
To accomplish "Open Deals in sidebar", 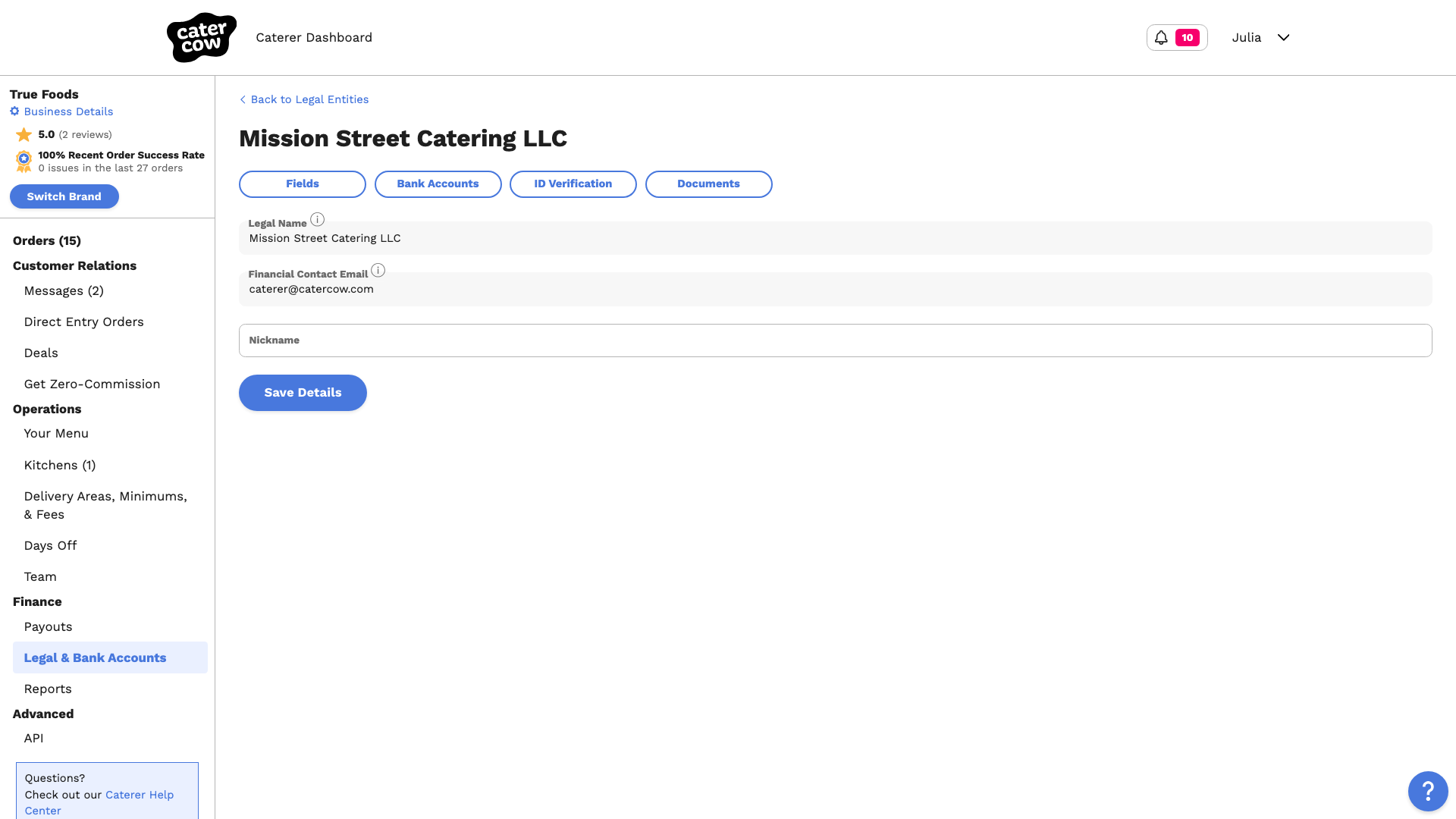I will pyautogui.click(x=41, y=353).
